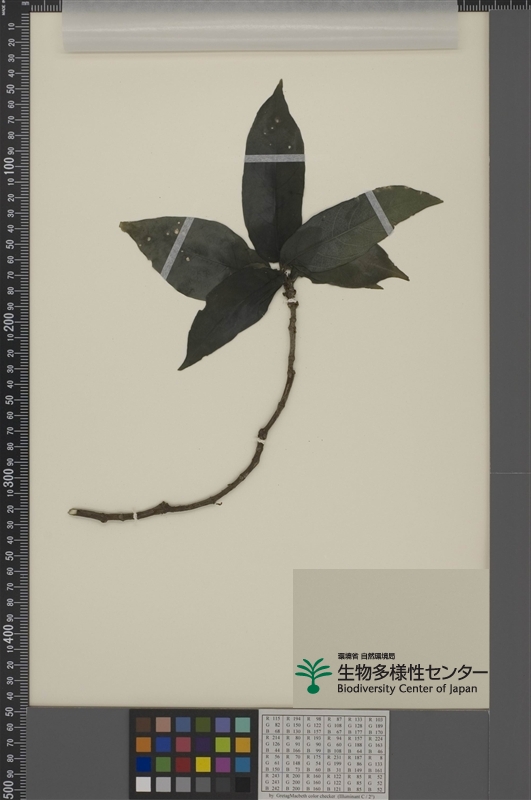
Task: Click the tape strip on the left leaf
Action: pyautogui.click(x=177, y=248)
